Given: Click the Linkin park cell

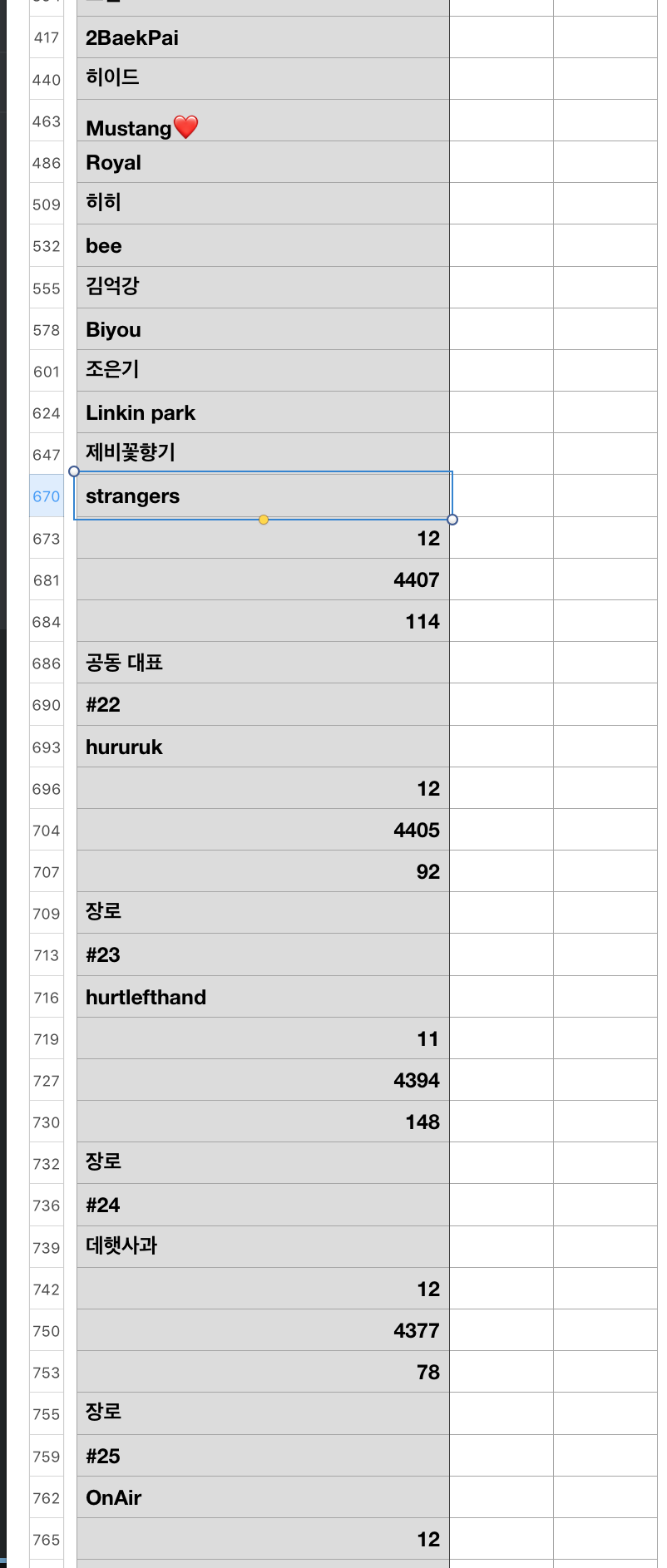Looking at the screenshot, I should (x=263, y=413).
